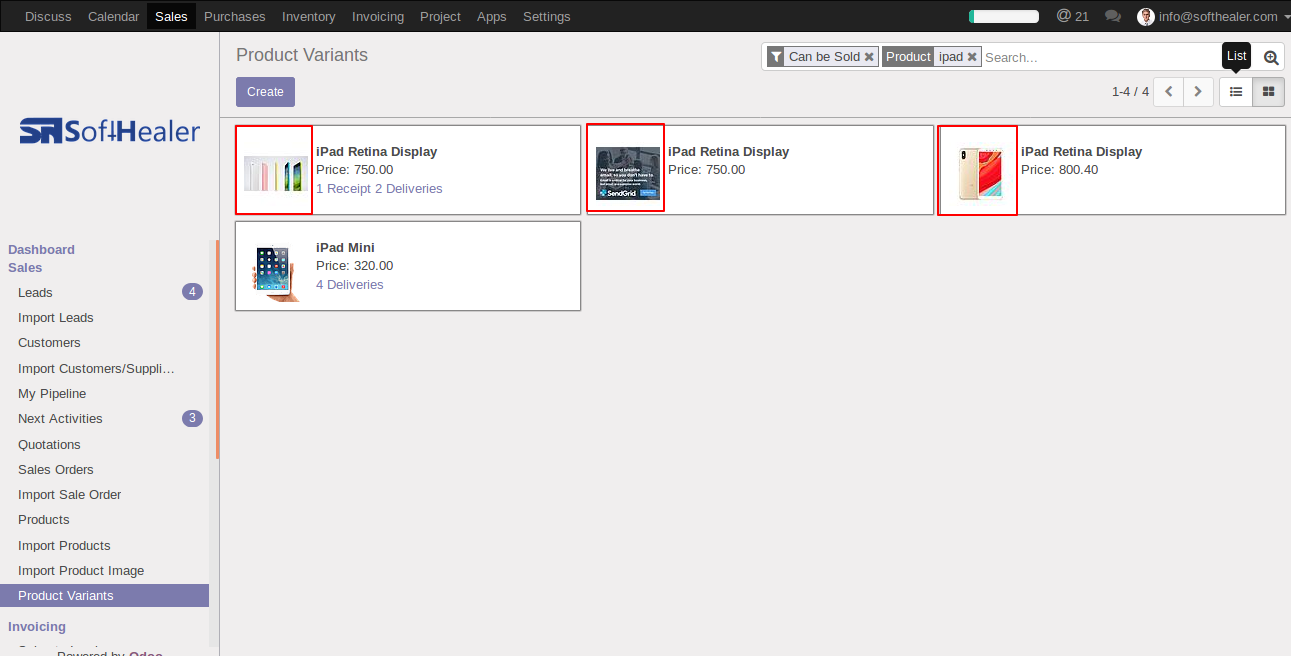Click the filter funnel icon
This screenshot has height=656, width=1291.
click(x=776, y=57)
